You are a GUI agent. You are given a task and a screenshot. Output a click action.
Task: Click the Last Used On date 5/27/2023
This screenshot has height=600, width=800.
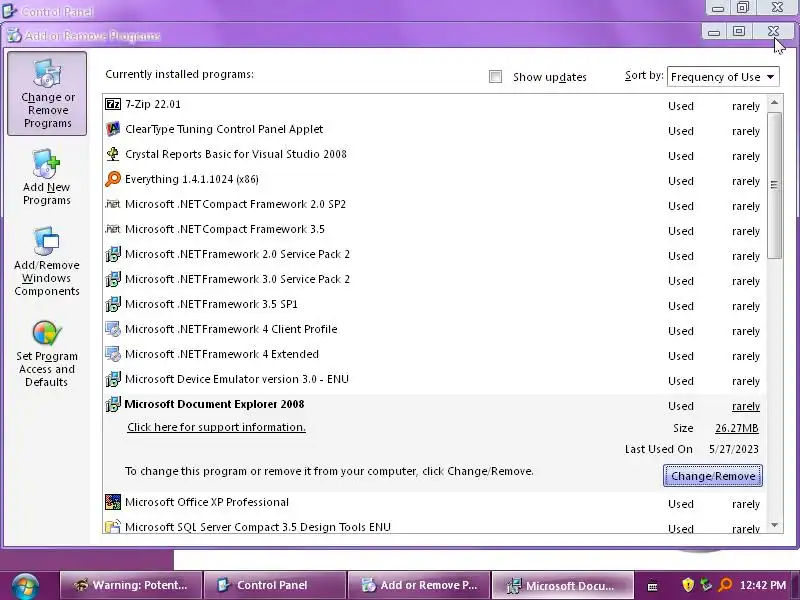[734, 449]
